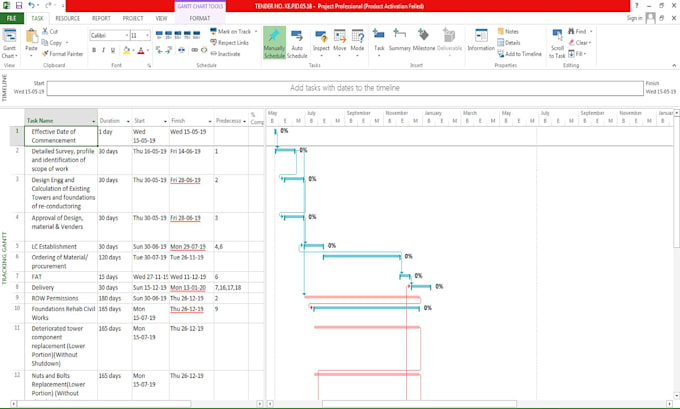Switch to the REPORT ribbon tab

(x=101, y=18)
